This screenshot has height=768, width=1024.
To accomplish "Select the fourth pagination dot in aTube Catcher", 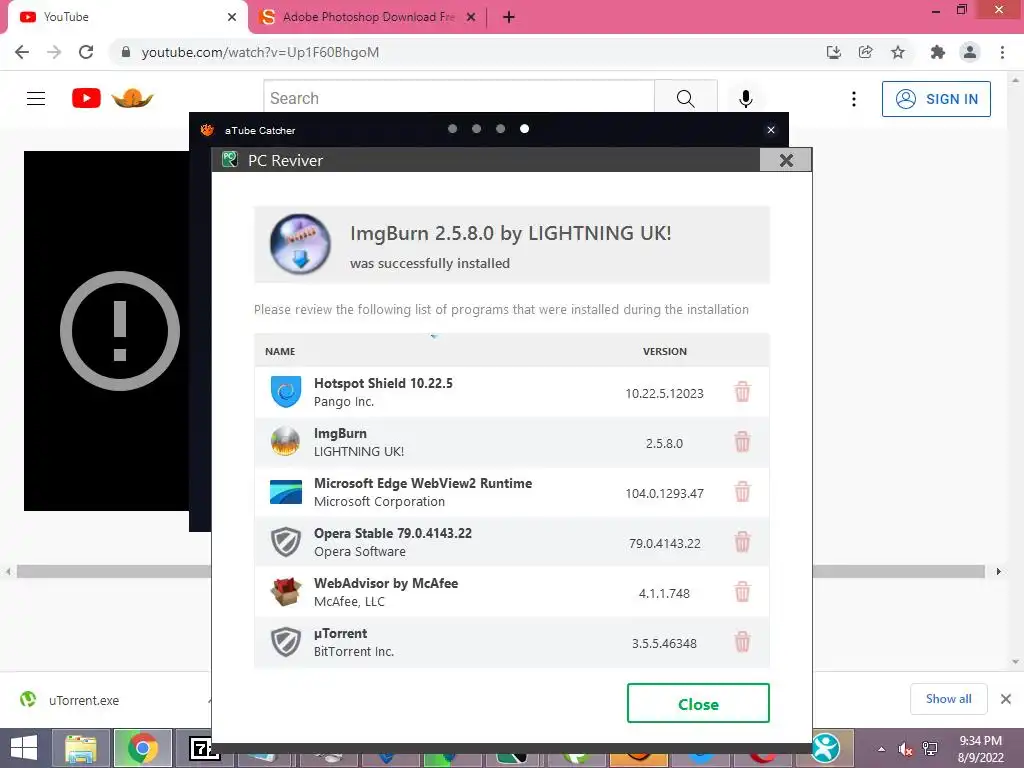I will pyautogui.click(x=524, y=129).
